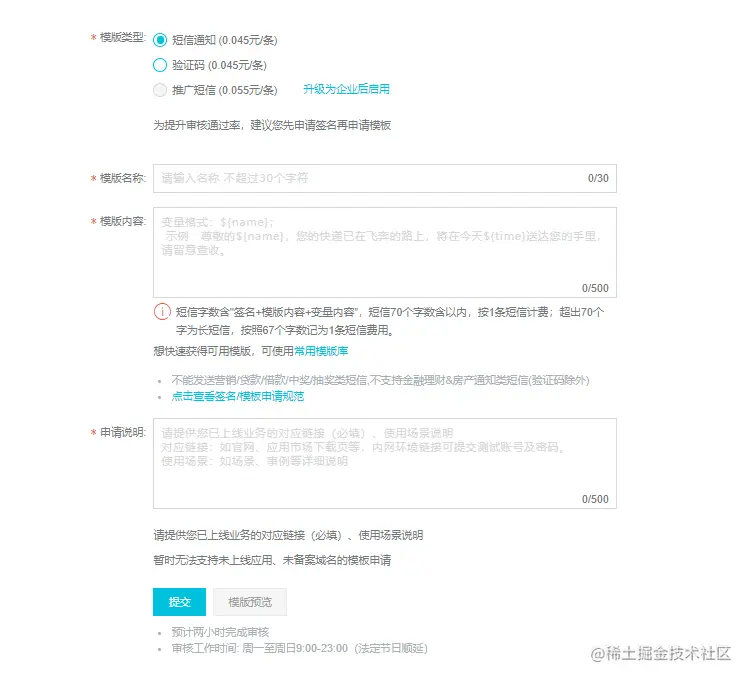Submit the form with 提交 button
This screenshot has width=751, height=682.
(179, 602)
